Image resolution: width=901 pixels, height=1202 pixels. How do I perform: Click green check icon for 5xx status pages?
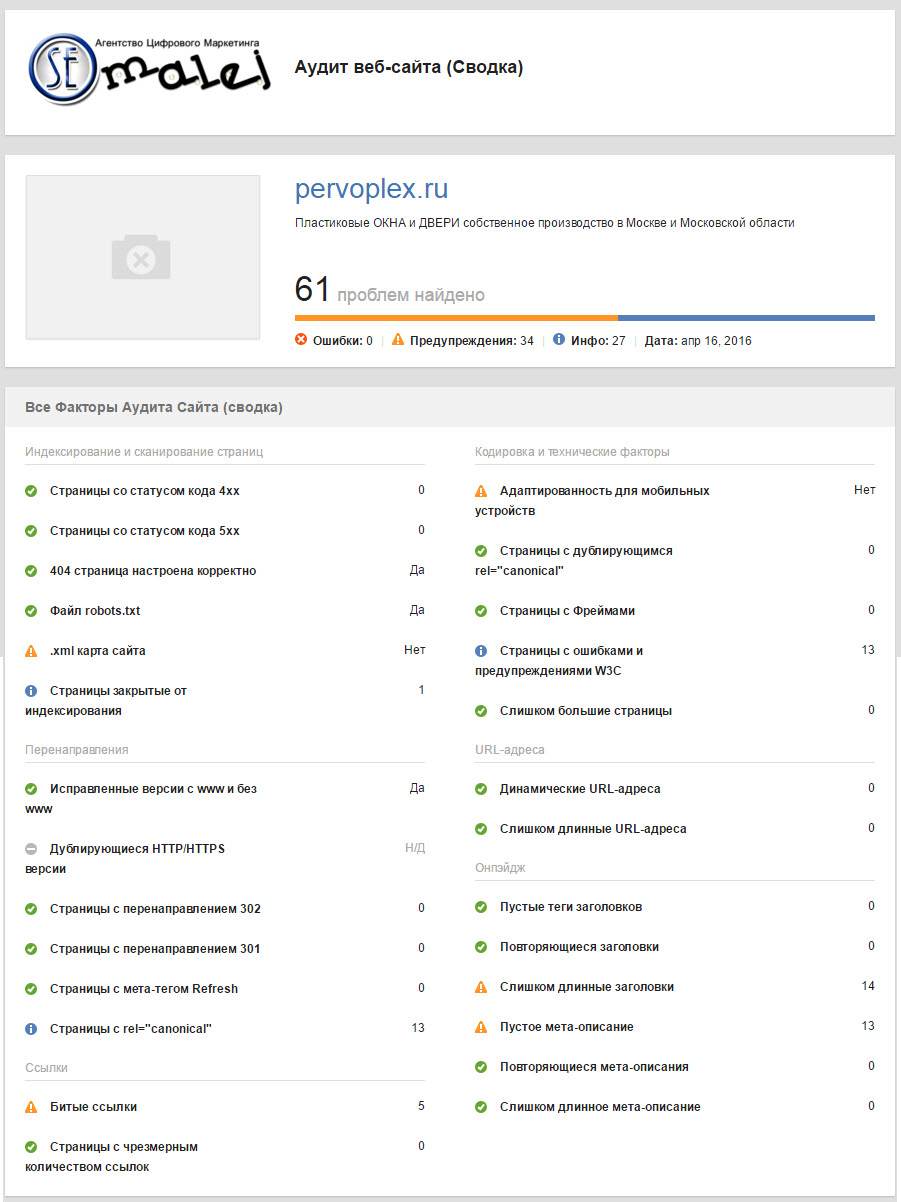(31, 531)
